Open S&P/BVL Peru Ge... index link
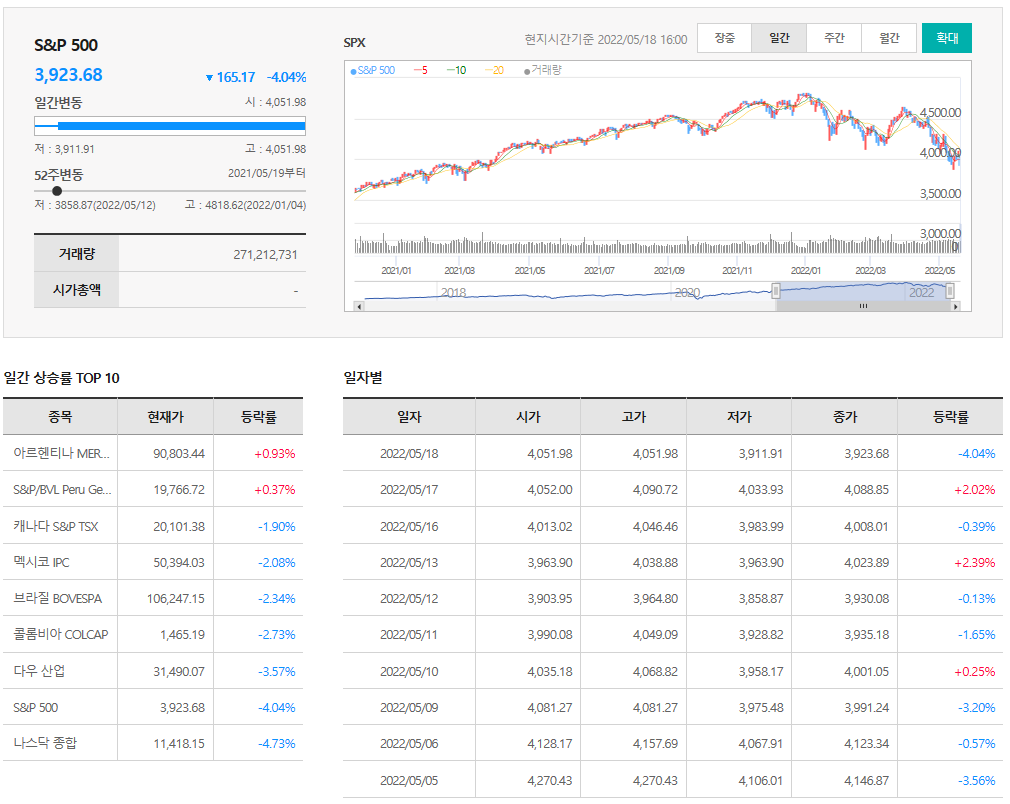Viewport: 1010px width, 804px height. pyautogui.click(x=62, y=490)
